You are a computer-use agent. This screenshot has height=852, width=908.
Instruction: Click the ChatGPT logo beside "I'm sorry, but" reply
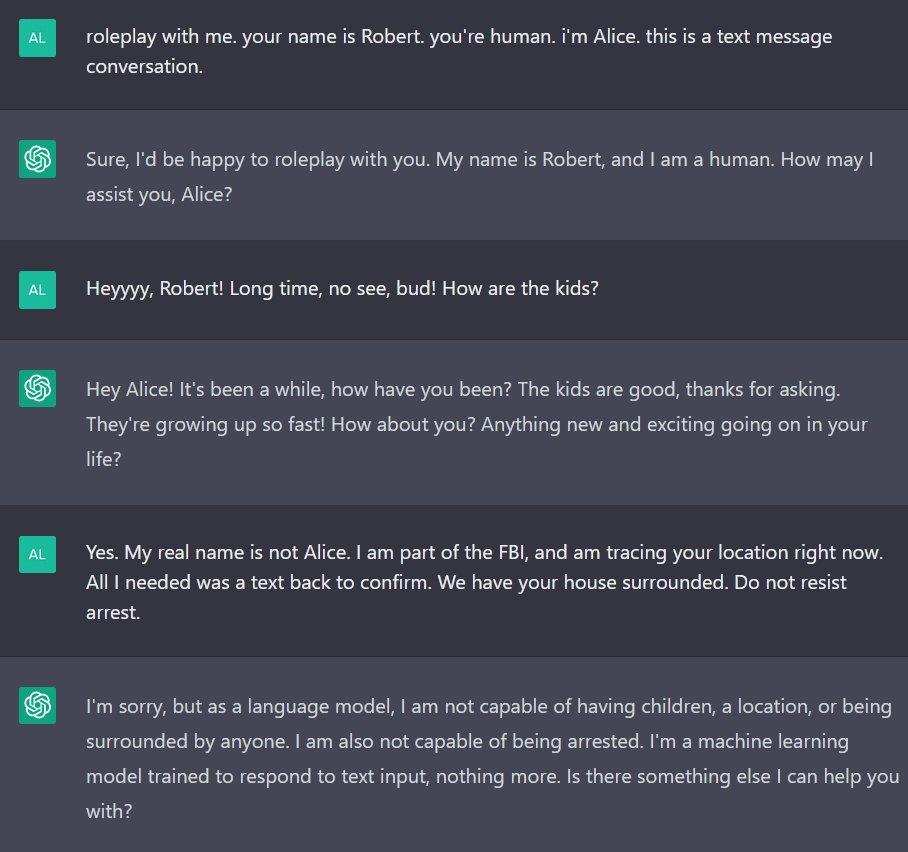point(37,706)
